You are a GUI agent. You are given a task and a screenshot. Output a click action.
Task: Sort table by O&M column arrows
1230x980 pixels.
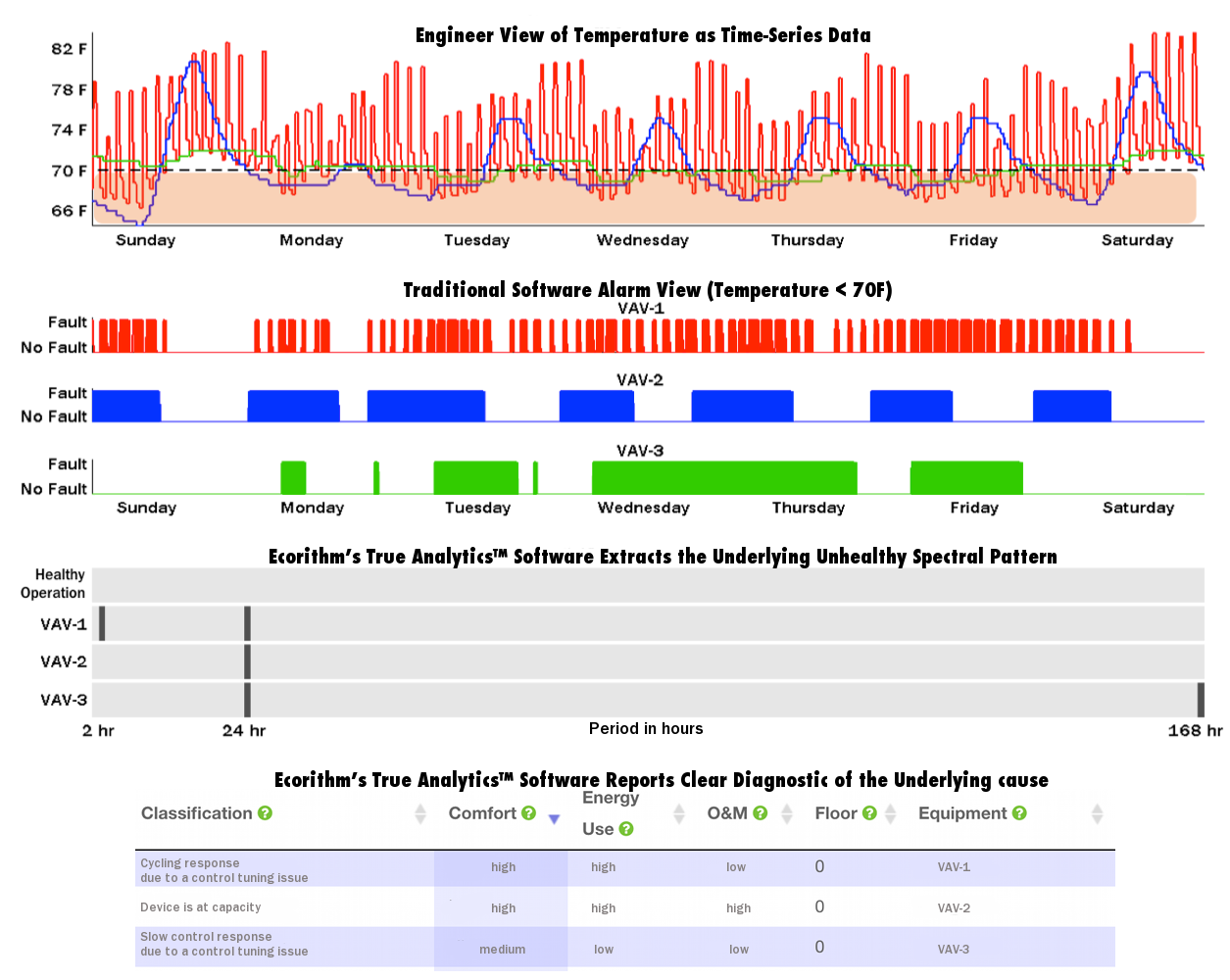(x=786, y=813)
